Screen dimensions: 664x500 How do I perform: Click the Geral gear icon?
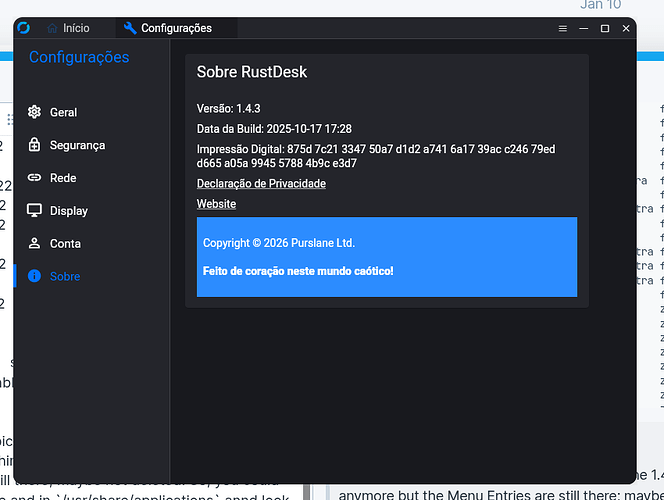(x=34, y=112)
